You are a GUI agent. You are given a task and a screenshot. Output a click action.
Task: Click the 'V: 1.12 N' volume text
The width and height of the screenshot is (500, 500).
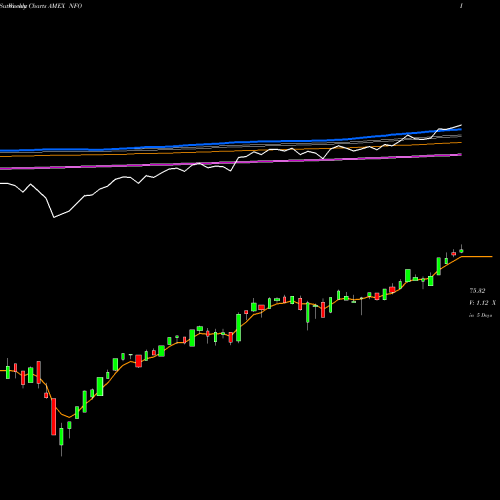tap(482, 303)
